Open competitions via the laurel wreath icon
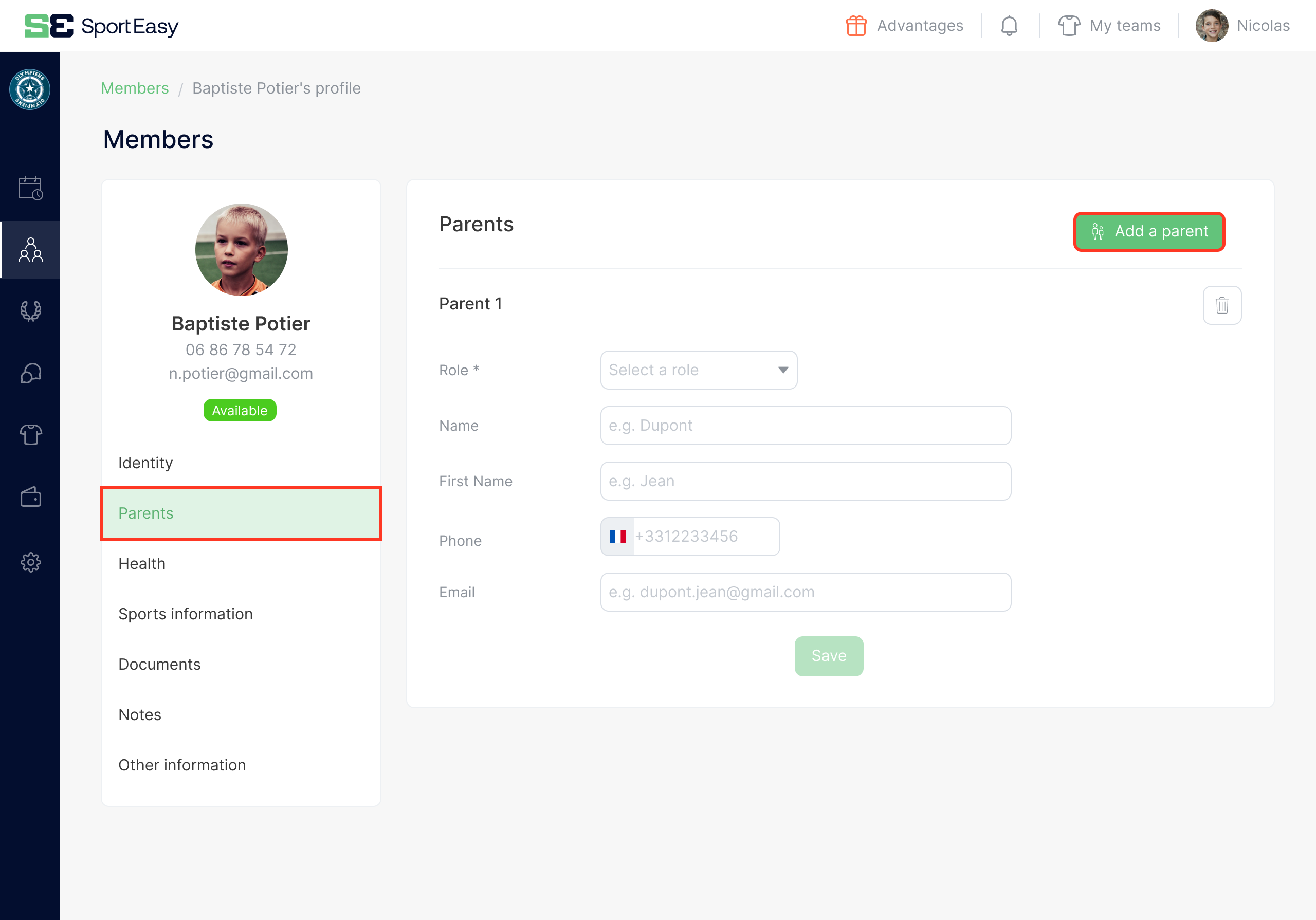 [30, 310]
